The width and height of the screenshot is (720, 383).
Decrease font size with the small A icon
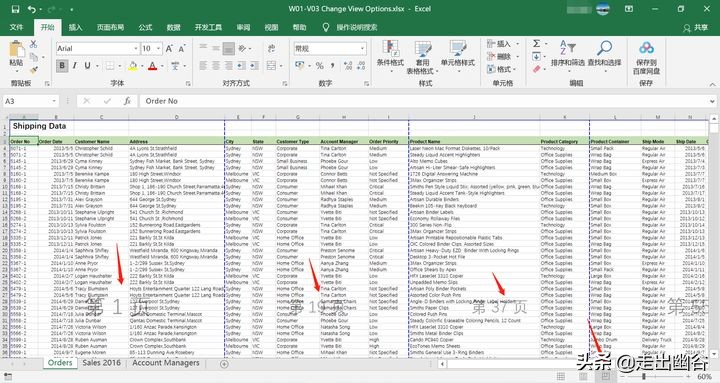coord(182,49)
